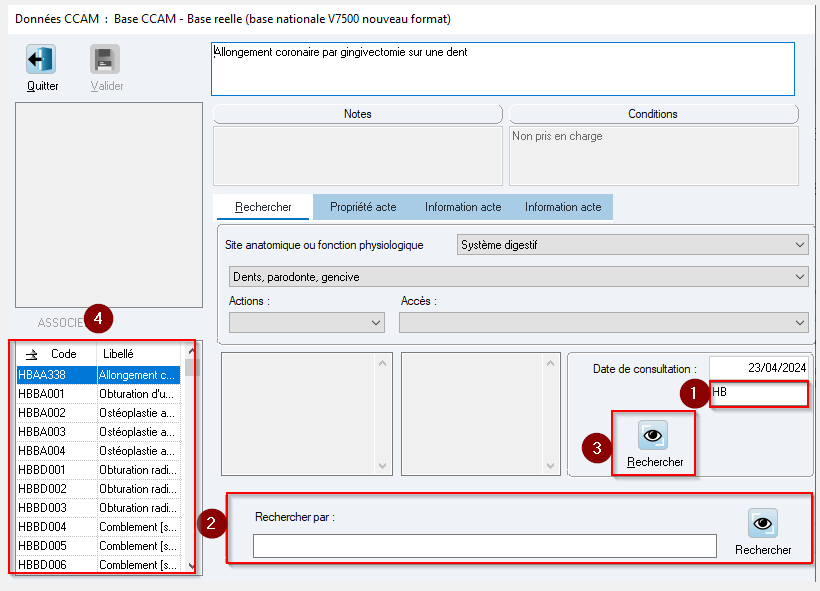Screen dimensions: 820x591
Task: Click the Quitter exit icon
Action: click(x=41, y=59)
